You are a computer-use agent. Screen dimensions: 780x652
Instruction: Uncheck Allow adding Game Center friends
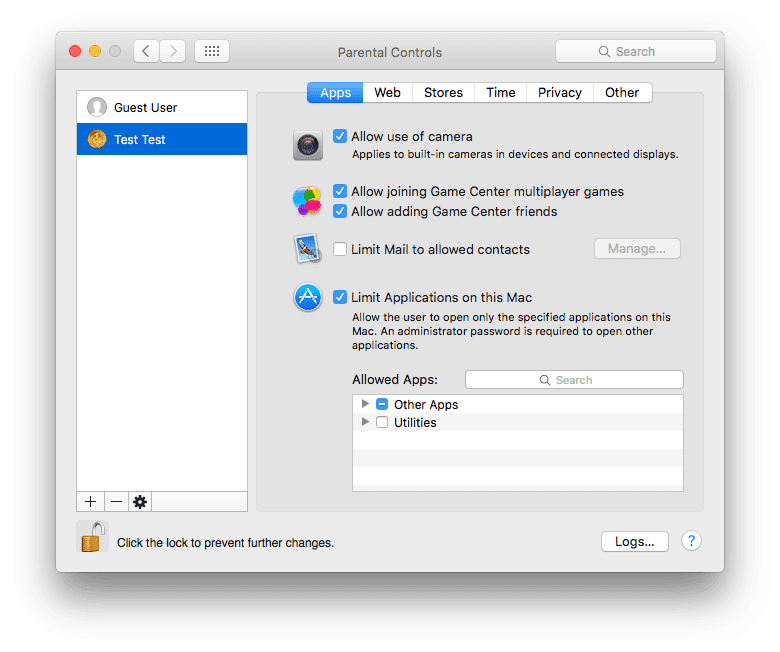(x=340, y=211)
